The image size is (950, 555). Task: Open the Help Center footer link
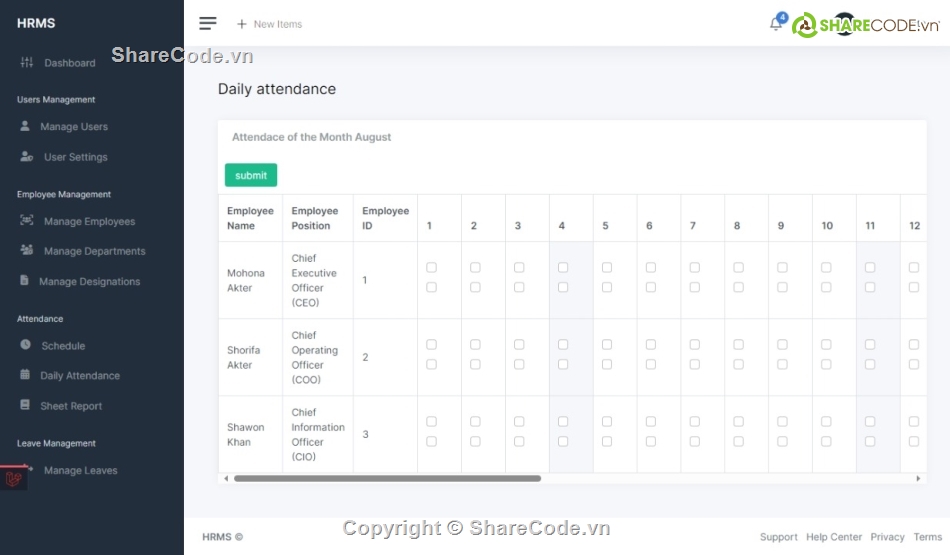tap(834, 537)
